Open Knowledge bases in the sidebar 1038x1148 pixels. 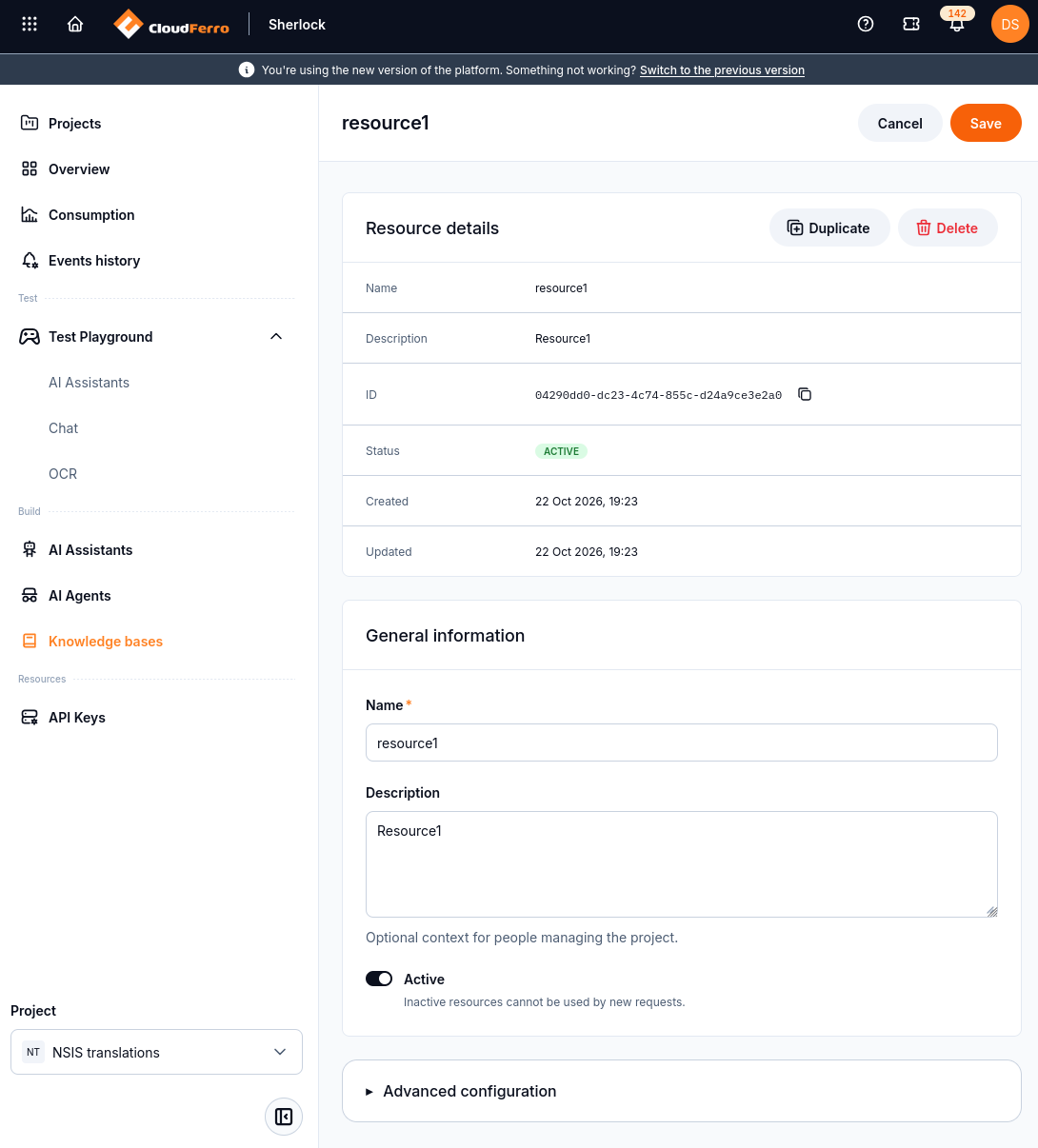point(106,641)
